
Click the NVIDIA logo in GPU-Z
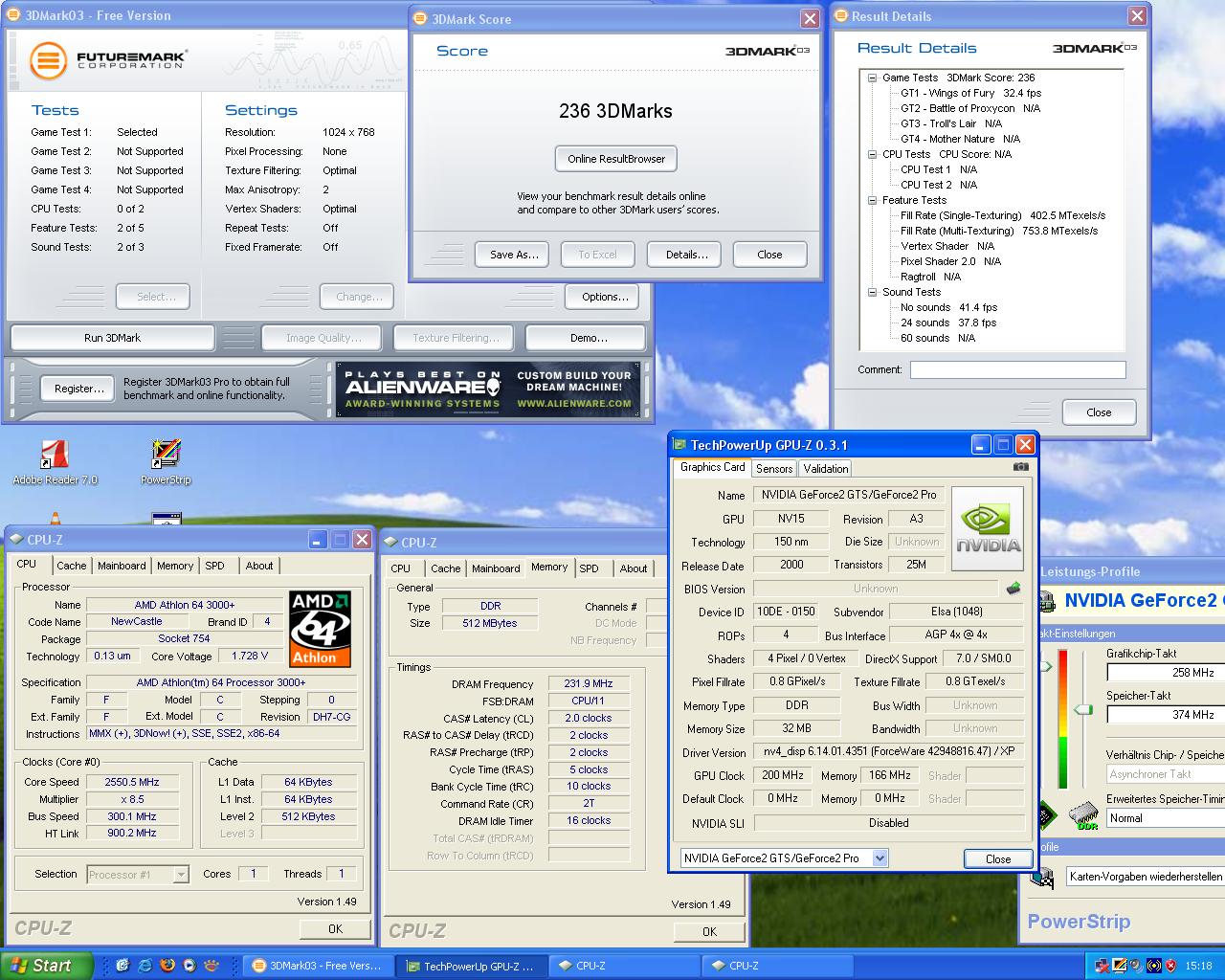[x=988, y=529]
